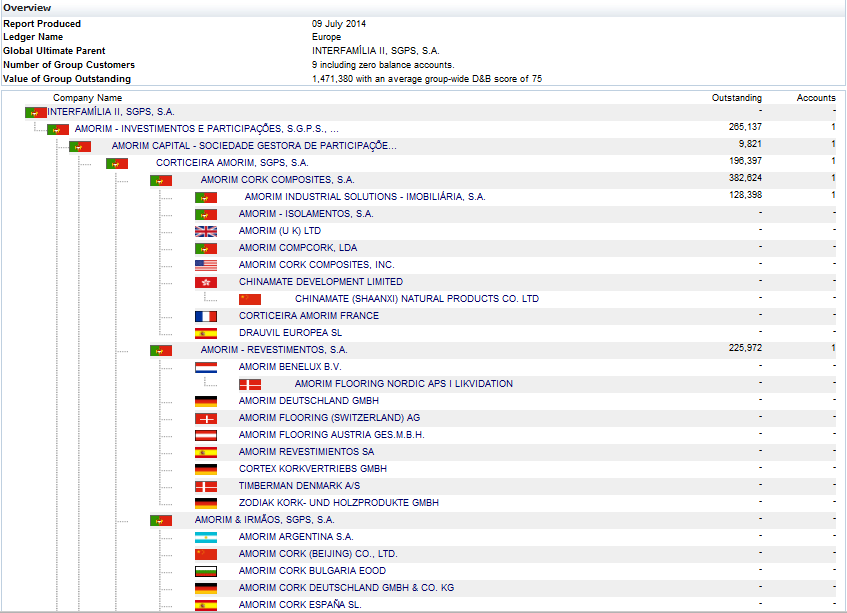Select TIMBERMAN DENMARK A/S entry
The width and height of the screenshot is (847, 613).
pos(299,486)
